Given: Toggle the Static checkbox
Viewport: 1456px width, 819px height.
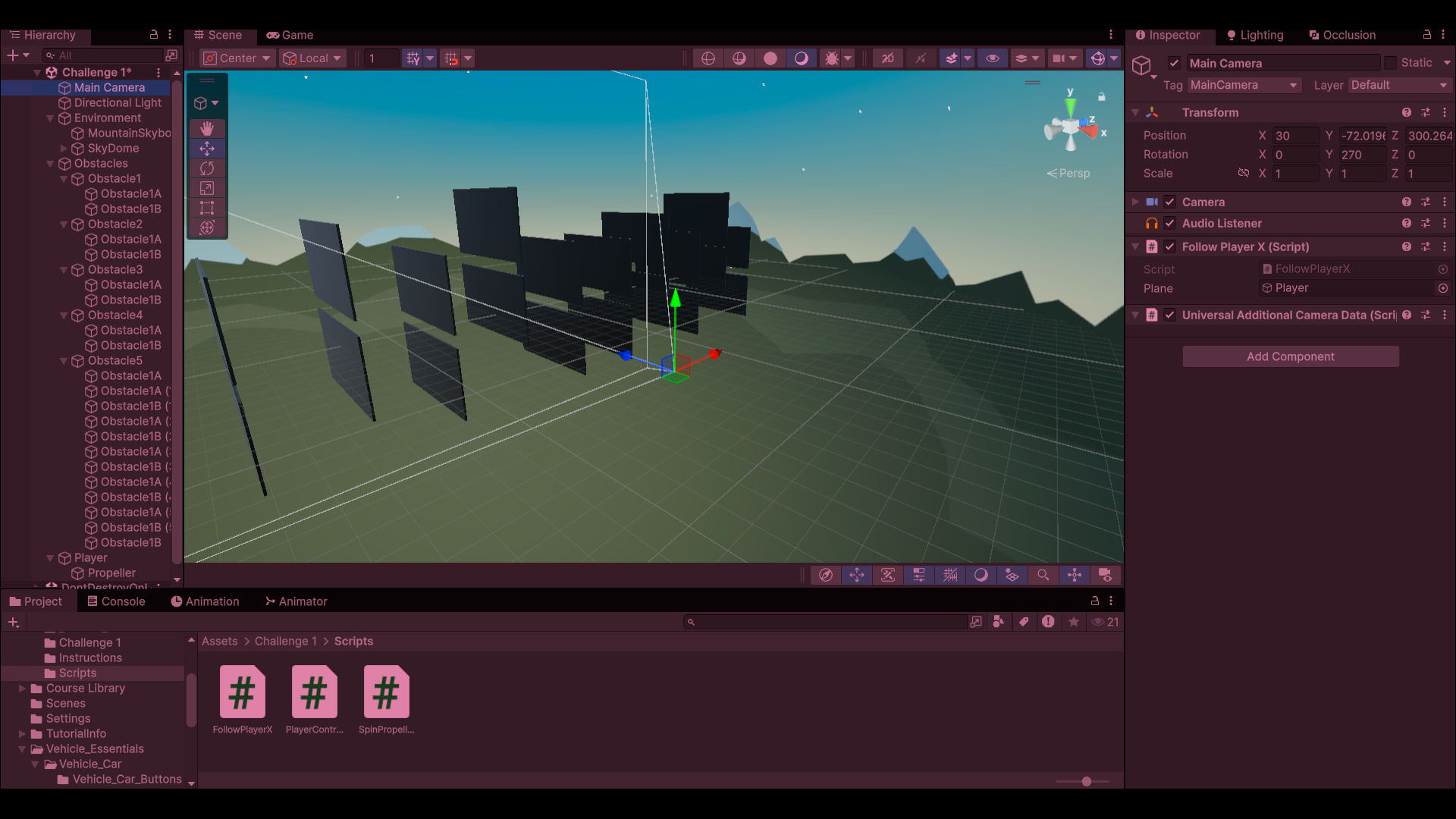Looking at the screenshot, I should pyautogui.click(x=1390, y=63).
